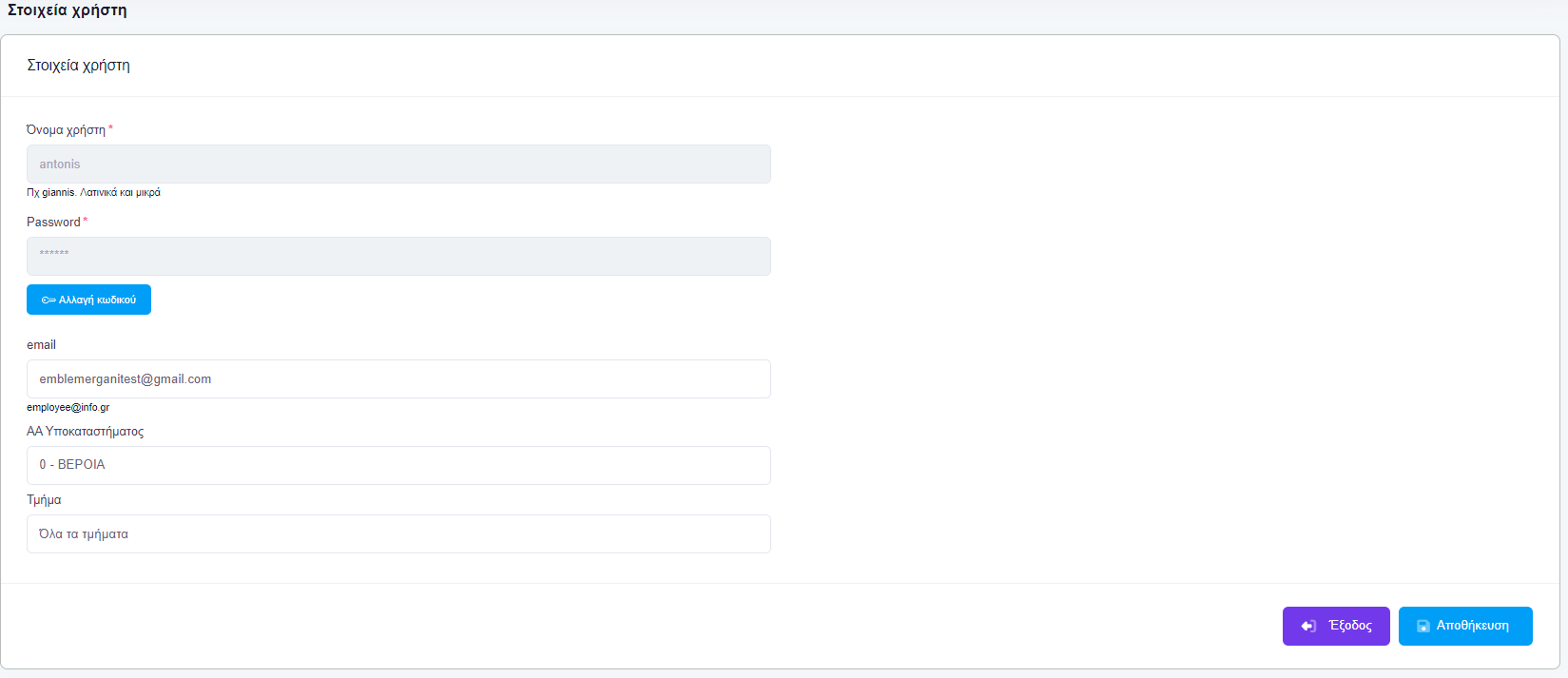Focus the email input field

click(x=398, y=379)
